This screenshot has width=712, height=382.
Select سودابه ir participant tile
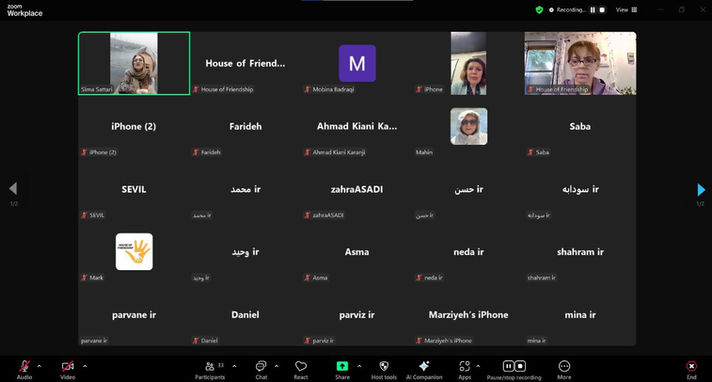(x=580, y=189)
